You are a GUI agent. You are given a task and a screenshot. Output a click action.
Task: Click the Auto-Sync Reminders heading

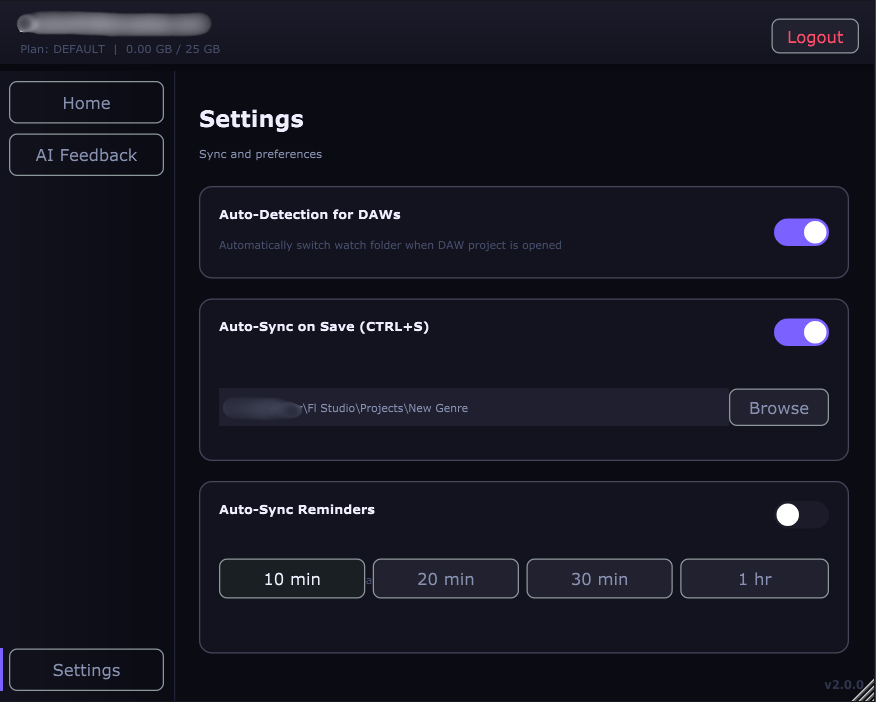pyautogui.click(x=296, y=509)
